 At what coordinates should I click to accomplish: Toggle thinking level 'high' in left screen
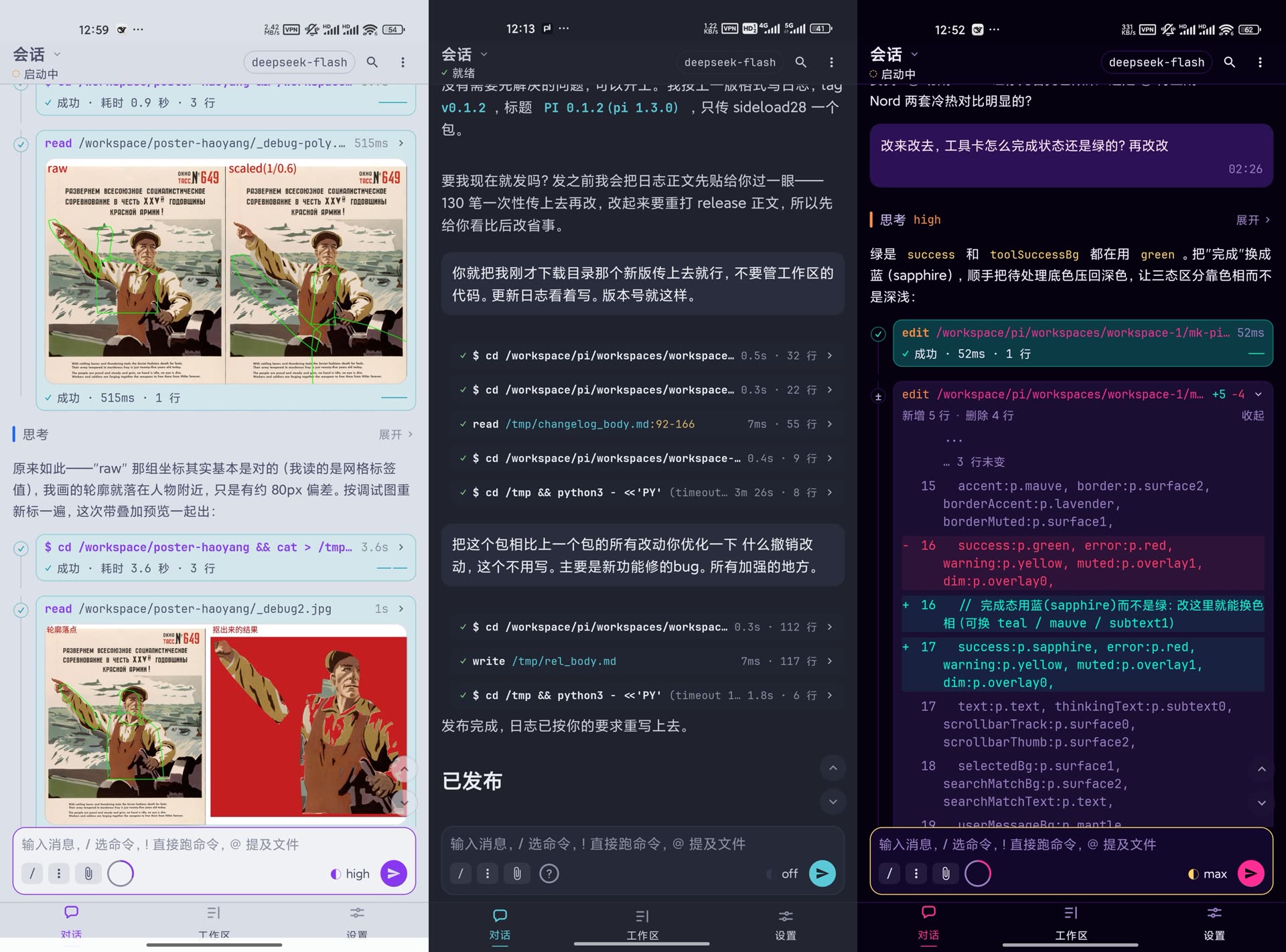(x=350, y=874)
